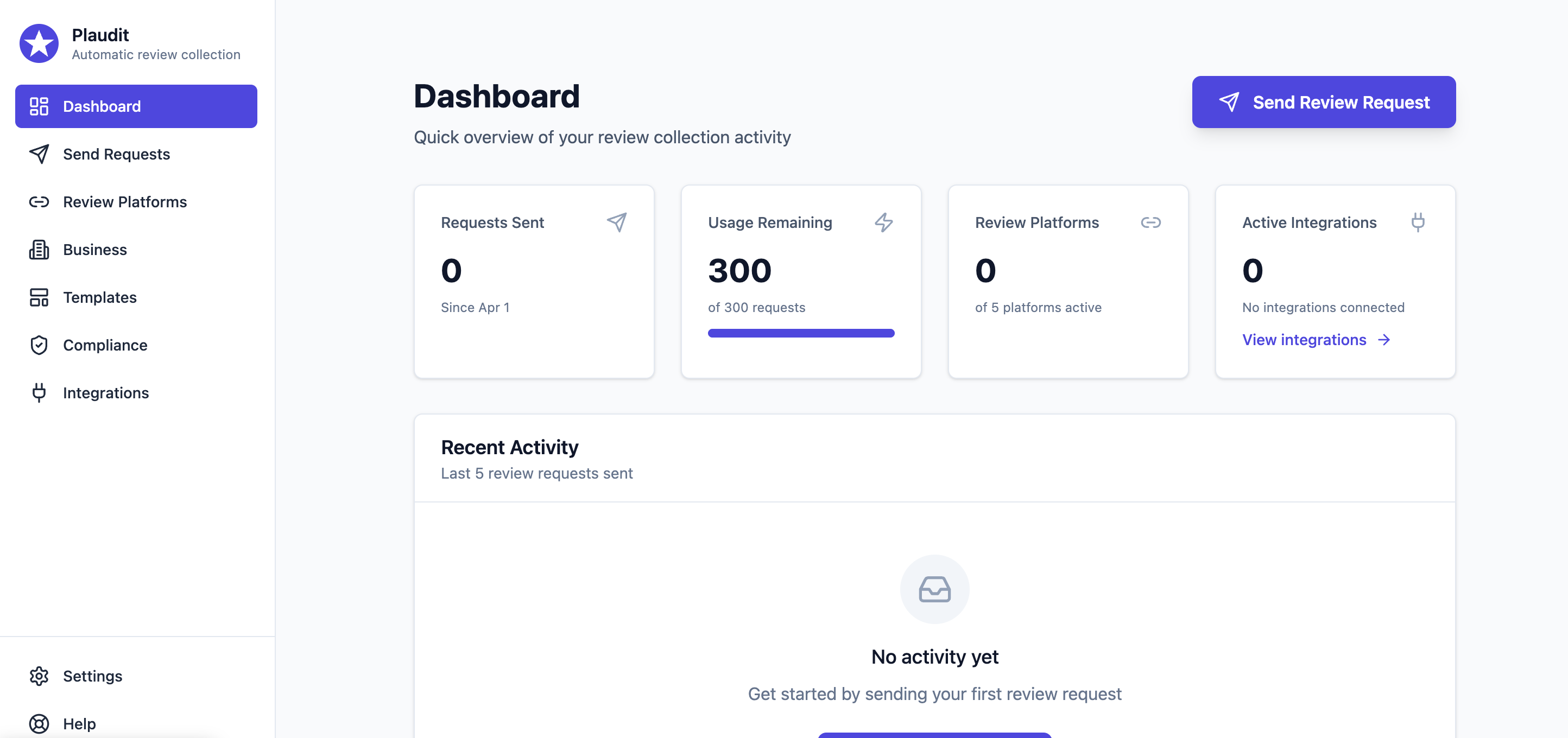The image size is (1568, 738).
Task: Click the building icon beside Business
Action: [39, 250]
